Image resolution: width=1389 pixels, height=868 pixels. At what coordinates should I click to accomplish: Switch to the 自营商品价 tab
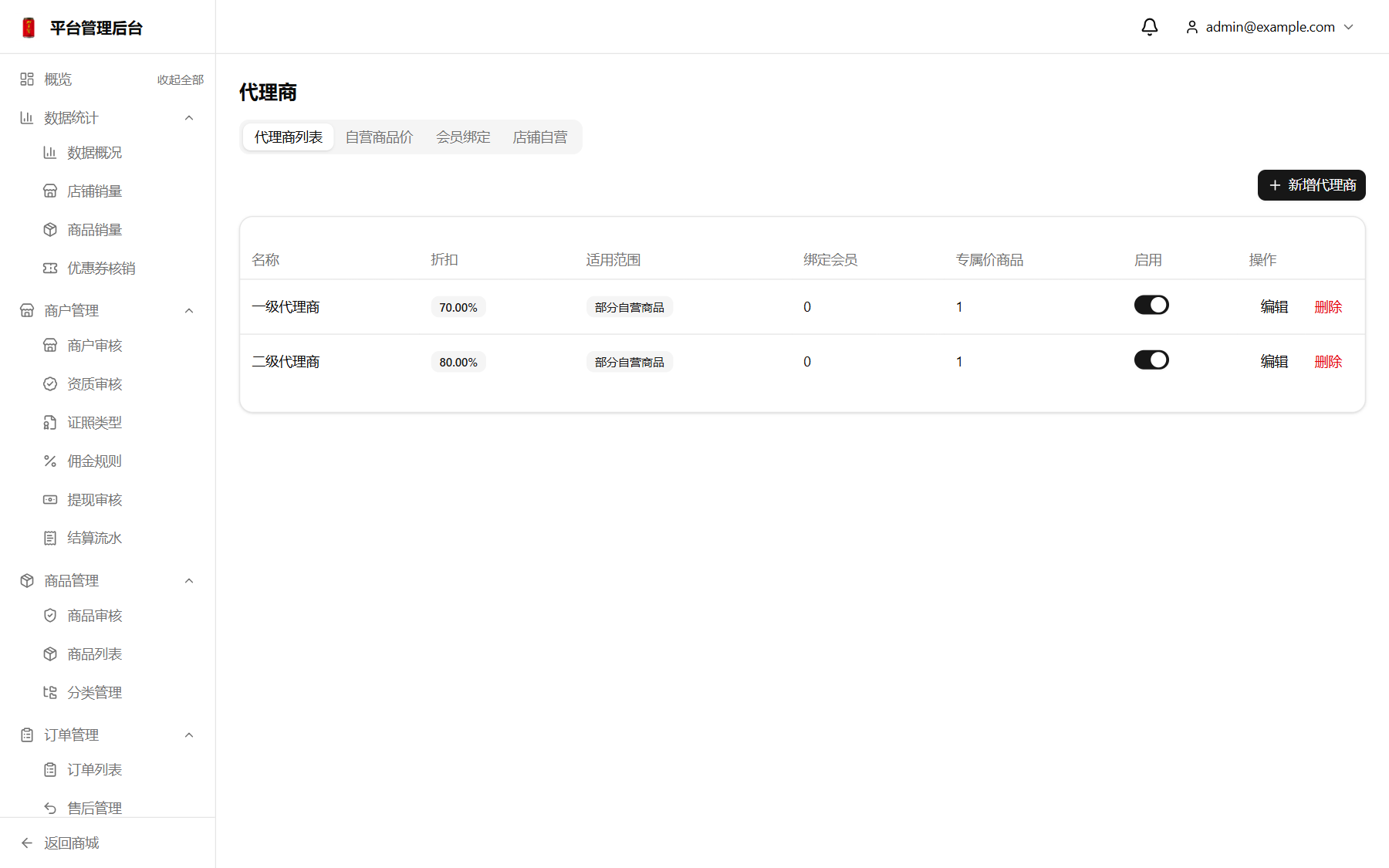379,137
